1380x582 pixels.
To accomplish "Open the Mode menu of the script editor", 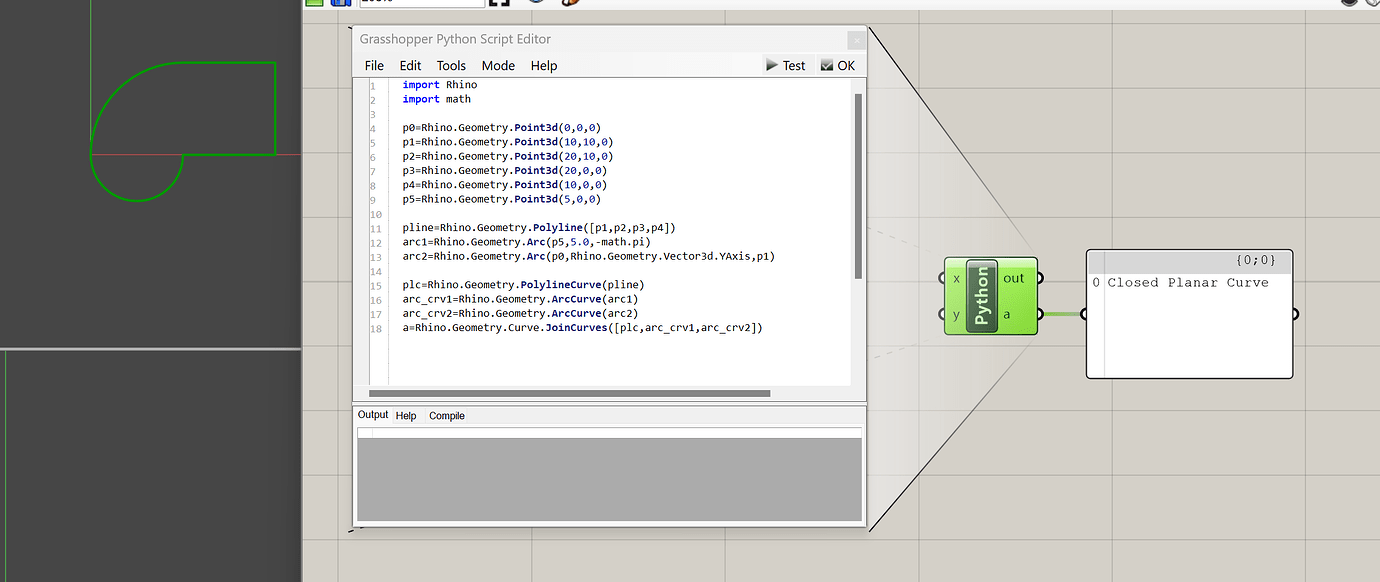I will click(x=498, y=65).
